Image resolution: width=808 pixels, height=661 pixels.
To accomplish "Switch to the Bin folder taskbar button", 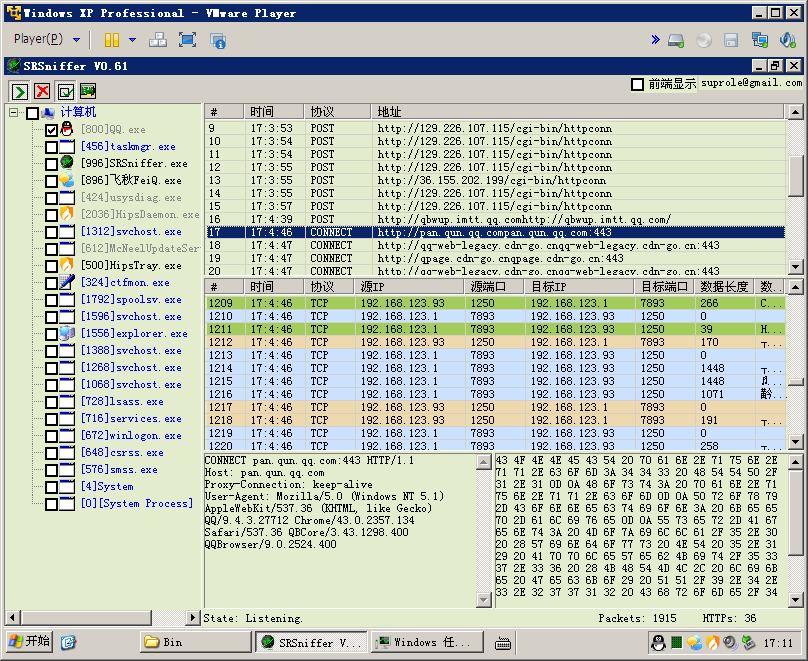I will [x=195, y=642].
